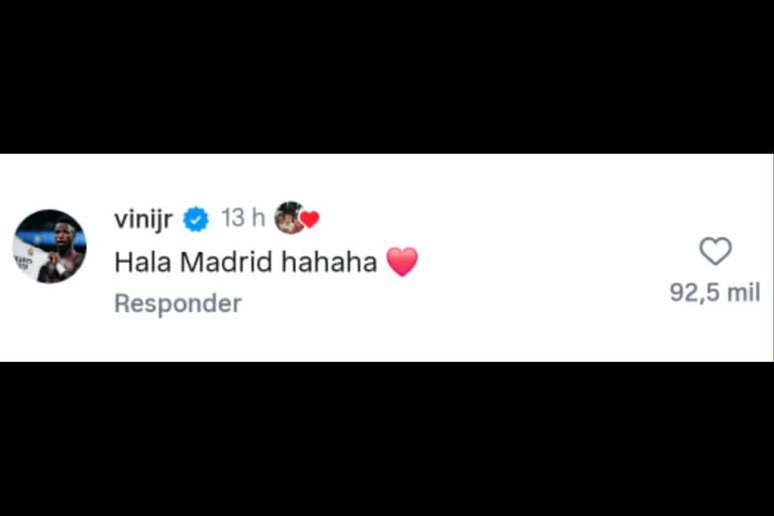This screenshot has height=516, width=774.
Task: Click the black area above the comment
Action: [x=387, y=77]
